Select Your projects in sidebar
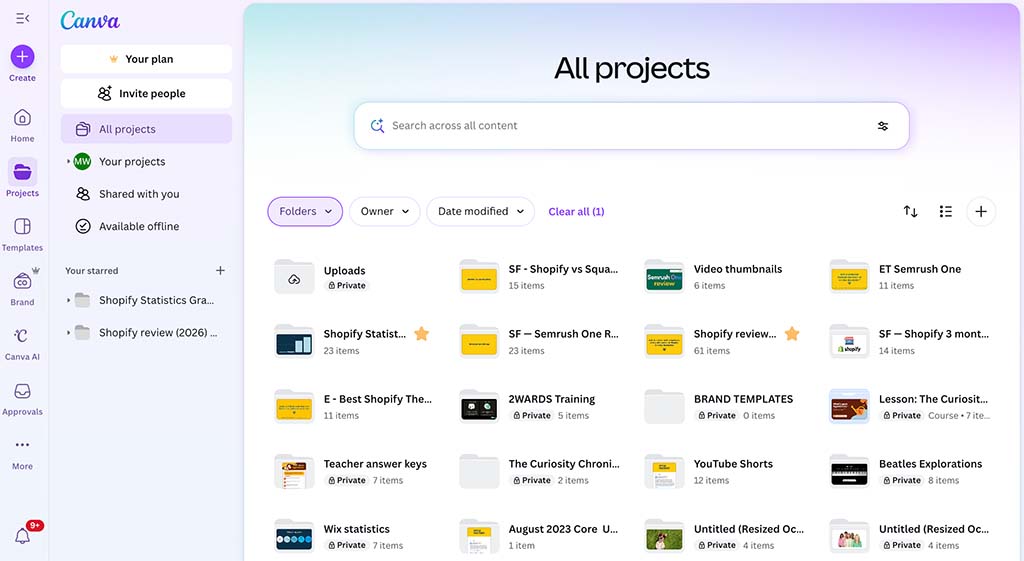Screen dimensions: 1024x561 click(146, 161)
